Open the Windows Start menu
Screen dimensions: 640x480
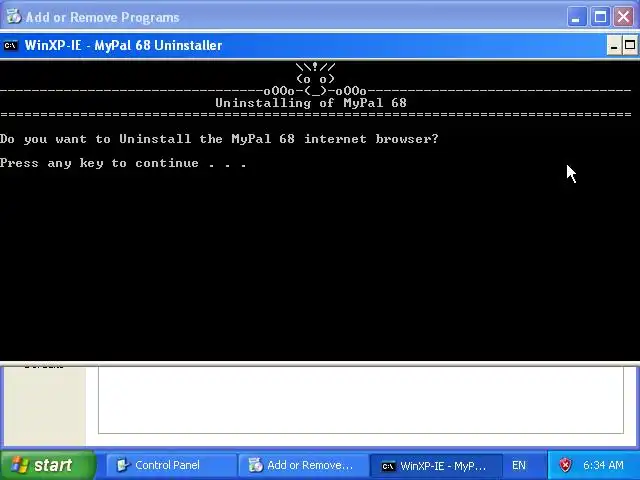coord(48,465)
